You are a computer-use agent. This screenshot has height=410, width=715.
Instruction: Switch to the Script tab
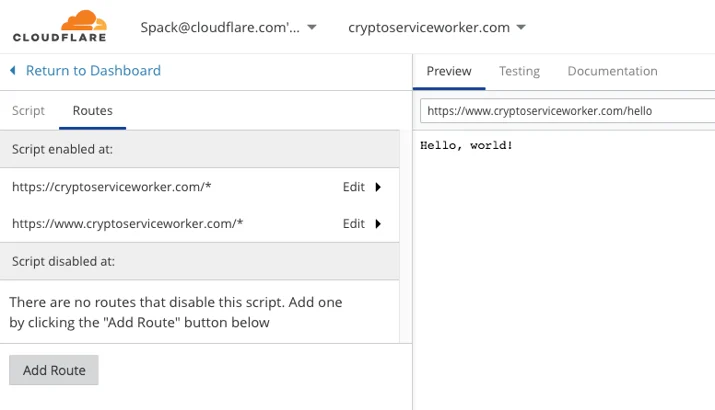(28, 111)
